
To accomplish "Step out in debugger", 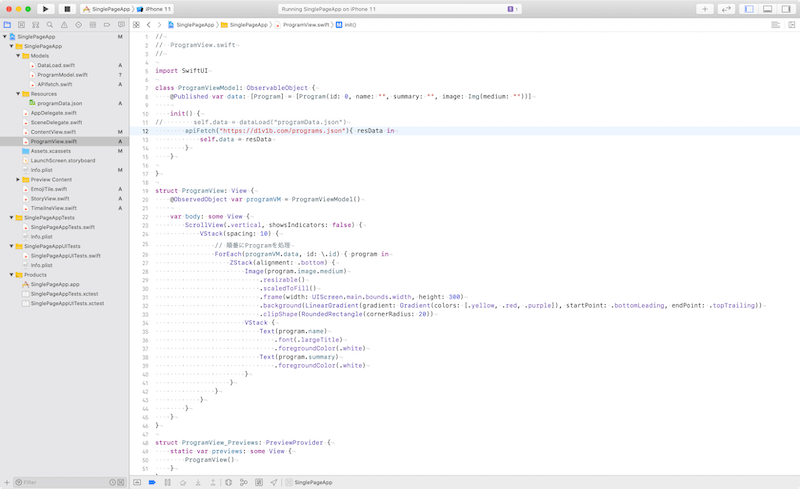I will (213, 482).
